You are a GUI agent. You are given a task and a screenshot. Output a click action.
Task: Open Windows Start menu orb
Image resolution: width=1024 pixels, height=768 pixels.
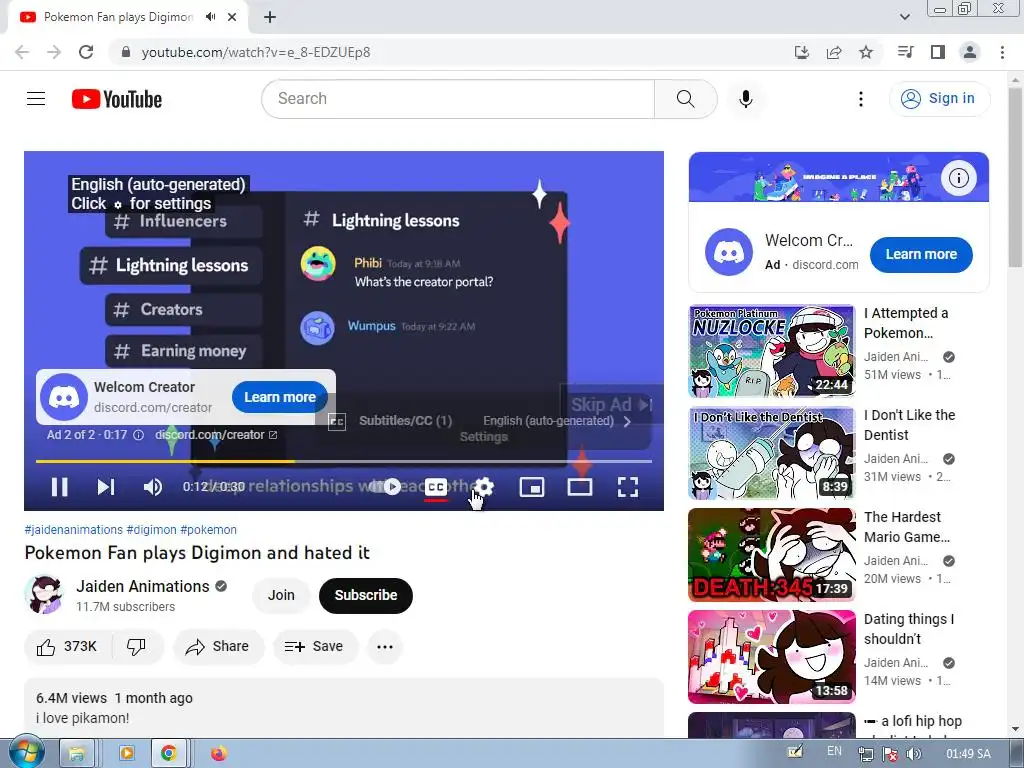(26, 752)
